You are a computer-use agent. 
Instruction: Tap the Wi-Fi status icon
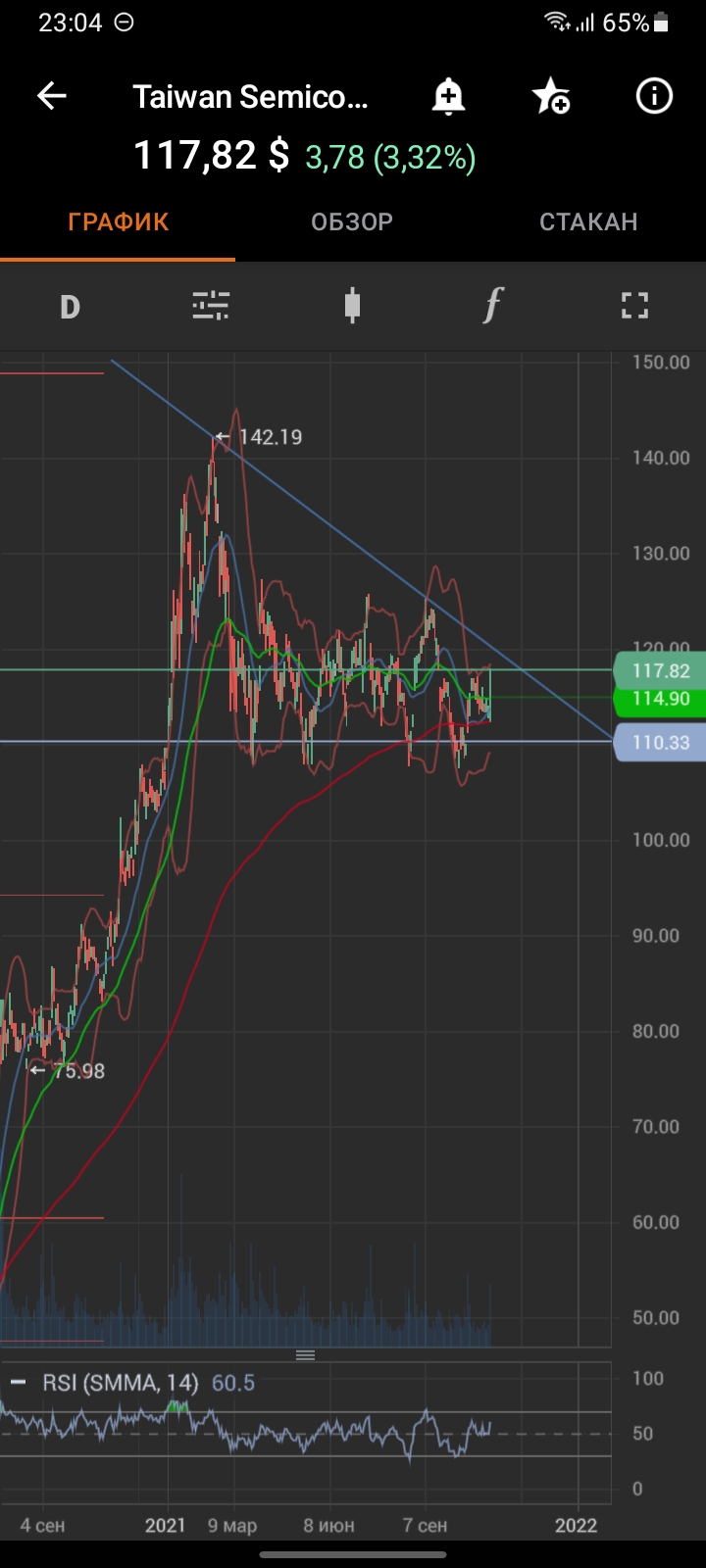pos(558,22)
